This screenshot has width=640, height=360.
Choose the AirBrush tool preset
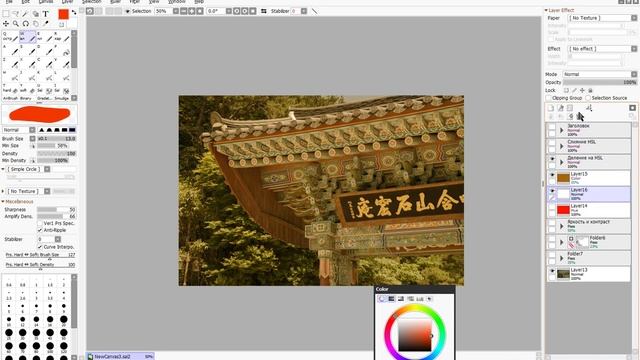[x=10, y=98]
